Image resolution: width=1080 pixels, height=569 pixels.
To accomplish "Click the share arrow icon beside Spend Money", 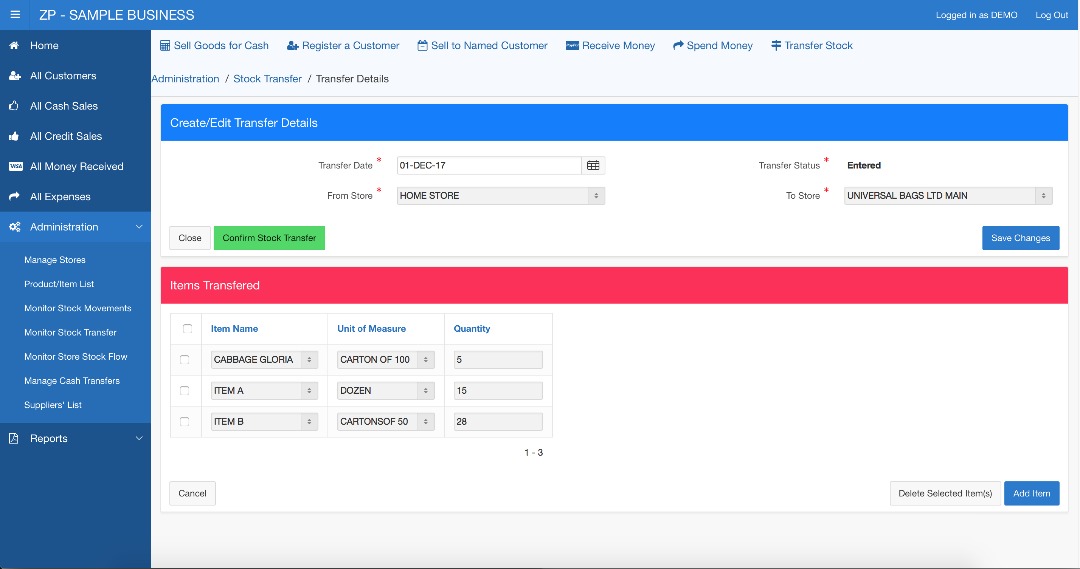I will pyautogui.click(x=678, y=45).
